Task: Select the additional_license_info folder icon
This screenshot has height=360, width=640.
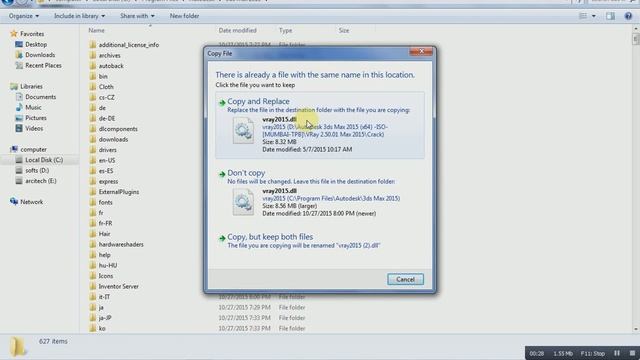Action: point(93,44)
